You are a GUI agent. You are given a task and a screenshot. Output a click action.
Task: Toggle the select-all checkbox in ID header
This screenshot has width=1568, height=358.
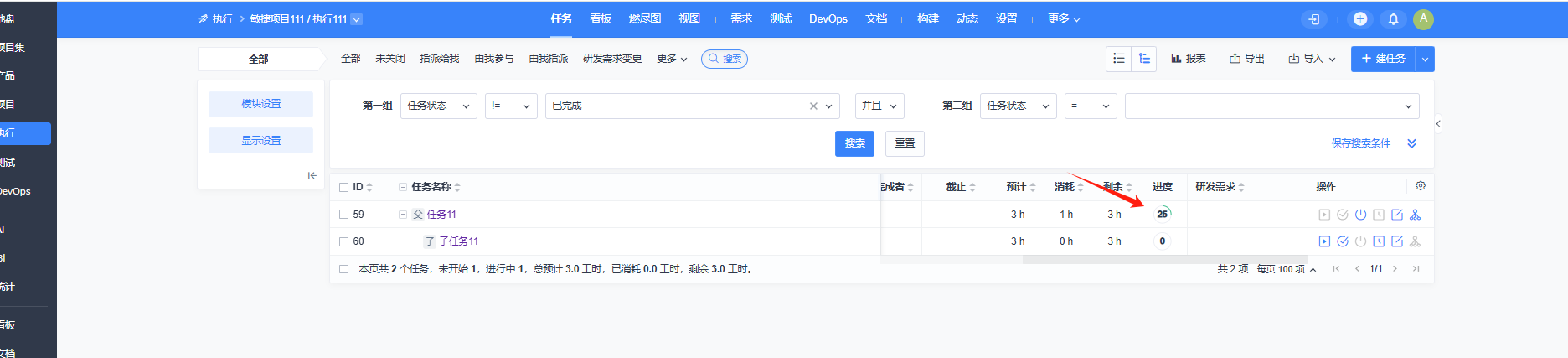(x=343, y=187)
